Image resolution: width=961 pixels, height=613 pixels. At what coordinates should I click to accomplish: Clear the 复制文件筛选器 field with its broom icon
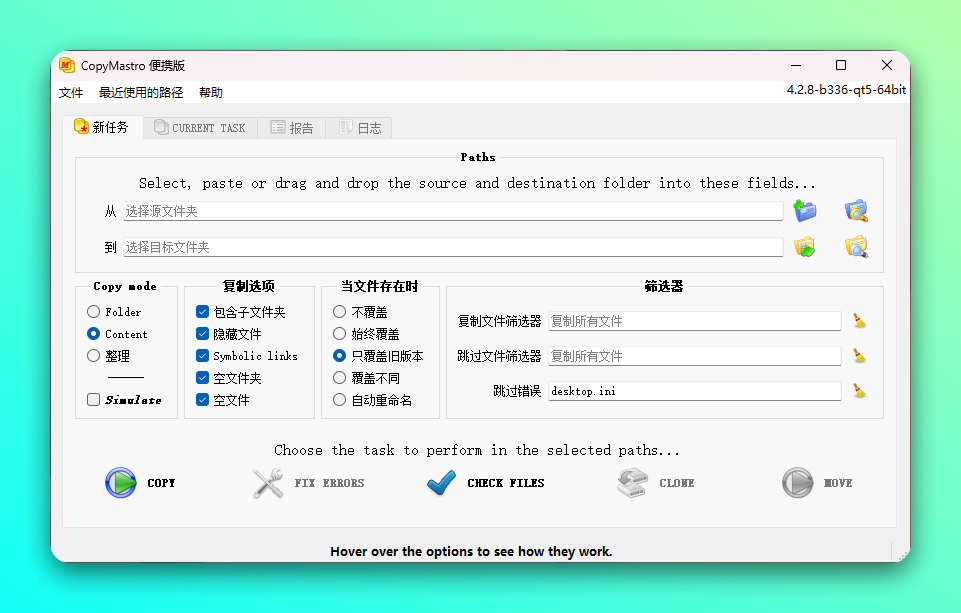point(860,321)
